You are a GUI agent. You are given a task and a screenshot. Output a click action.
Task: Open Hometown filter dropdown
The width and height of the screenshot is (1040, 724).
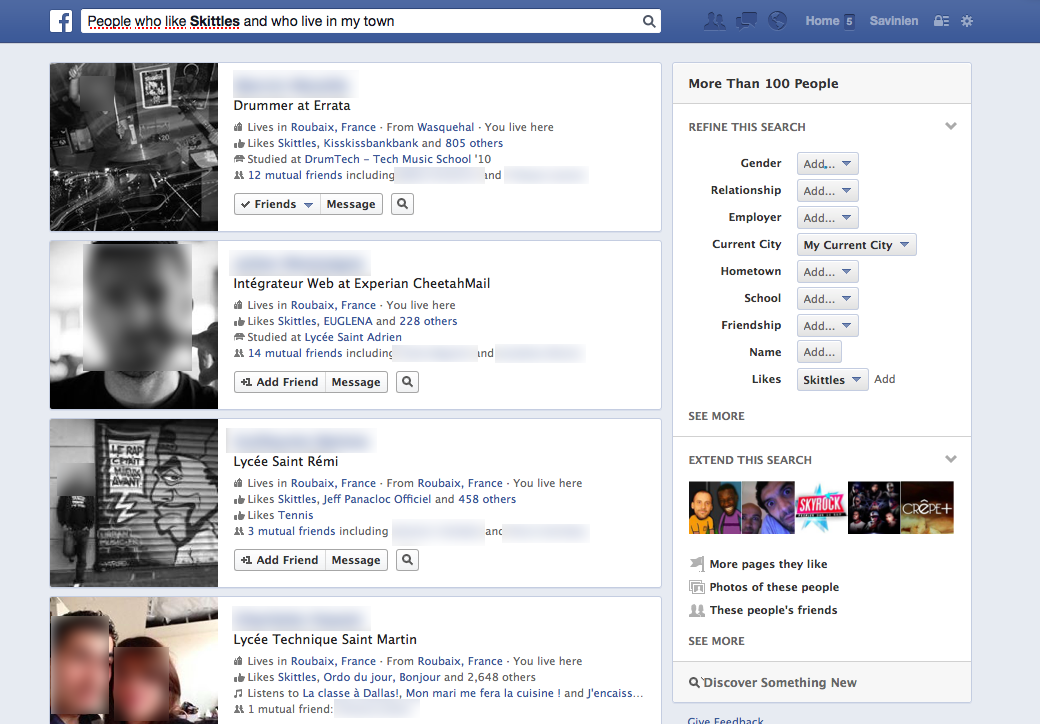click(827, 272)
